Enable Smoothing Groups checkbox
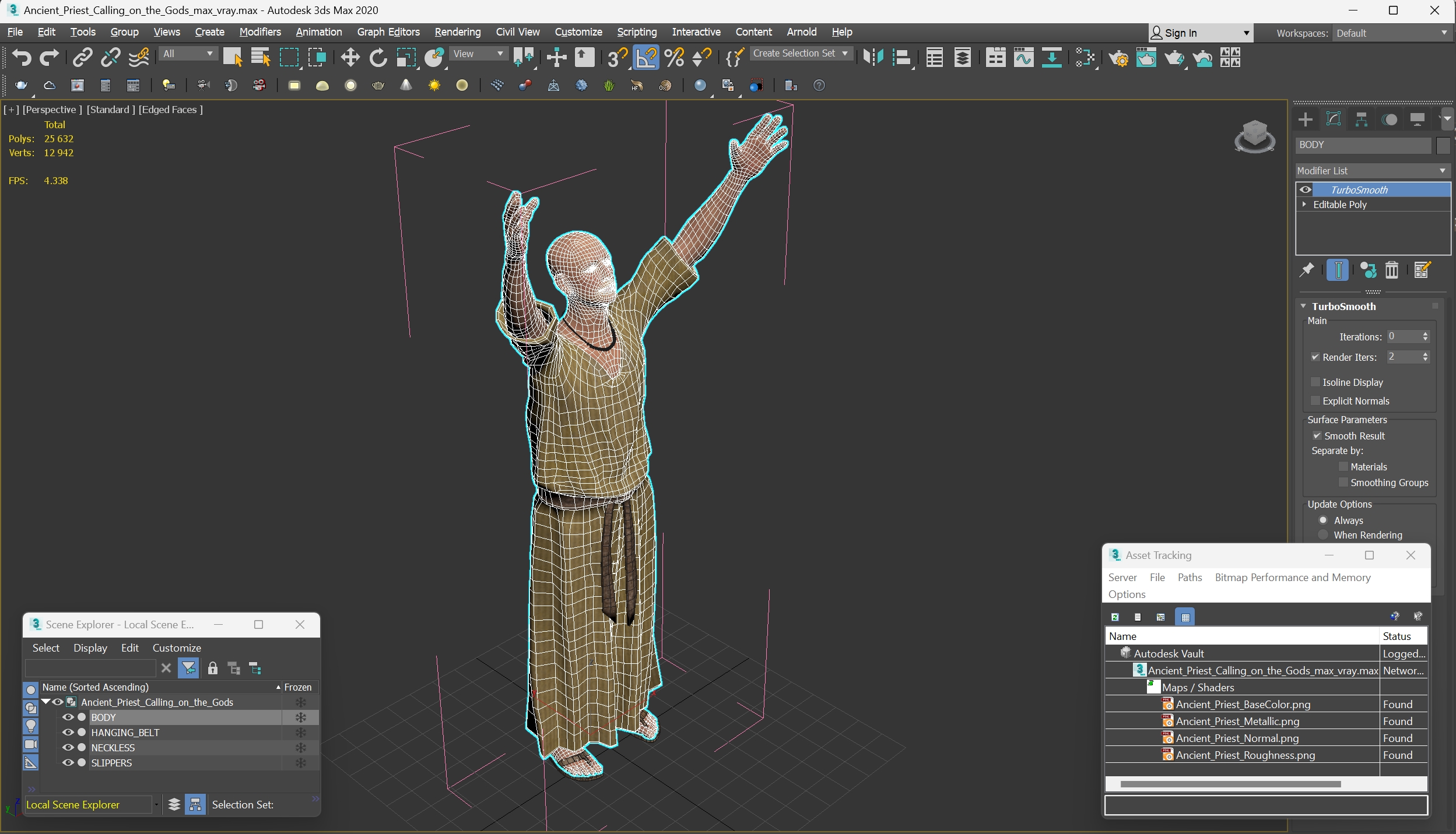The image size is (1456, 834). pyautogui.click(x=1343, y=483)
